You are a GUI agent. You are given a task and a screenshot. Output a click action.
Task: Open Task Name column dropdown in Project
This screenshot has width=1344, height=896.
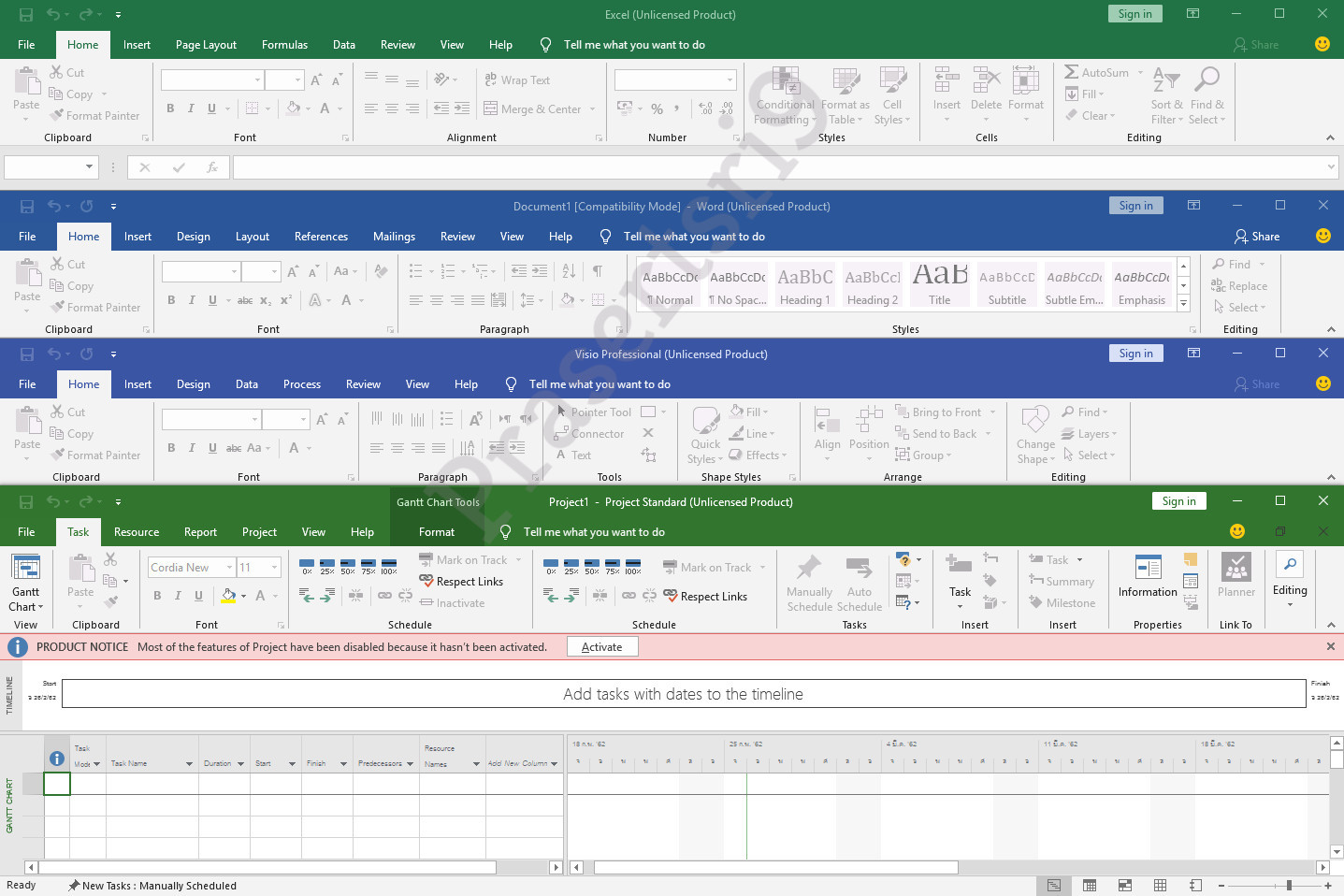click(188, 764)
